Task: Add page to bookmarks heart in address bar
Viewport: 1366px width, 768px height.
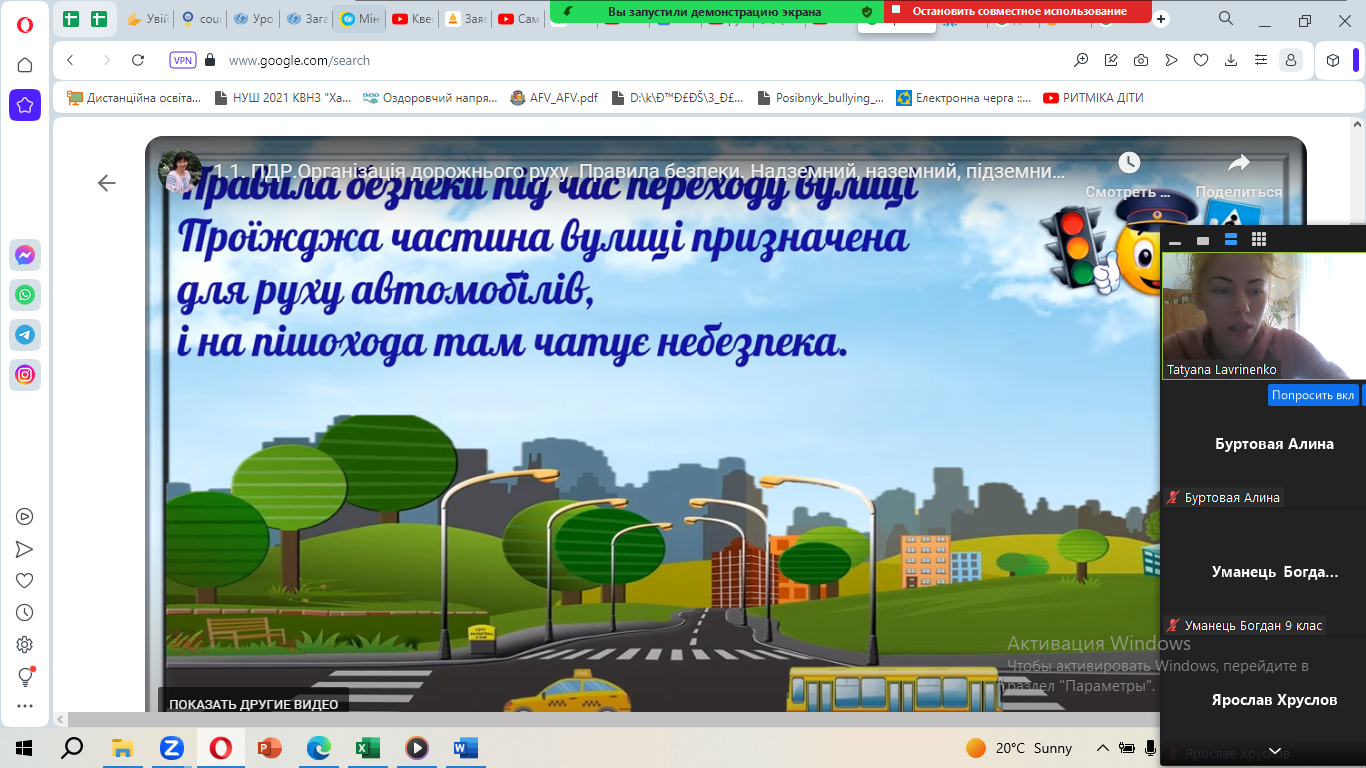Action: click(1201, 60)
